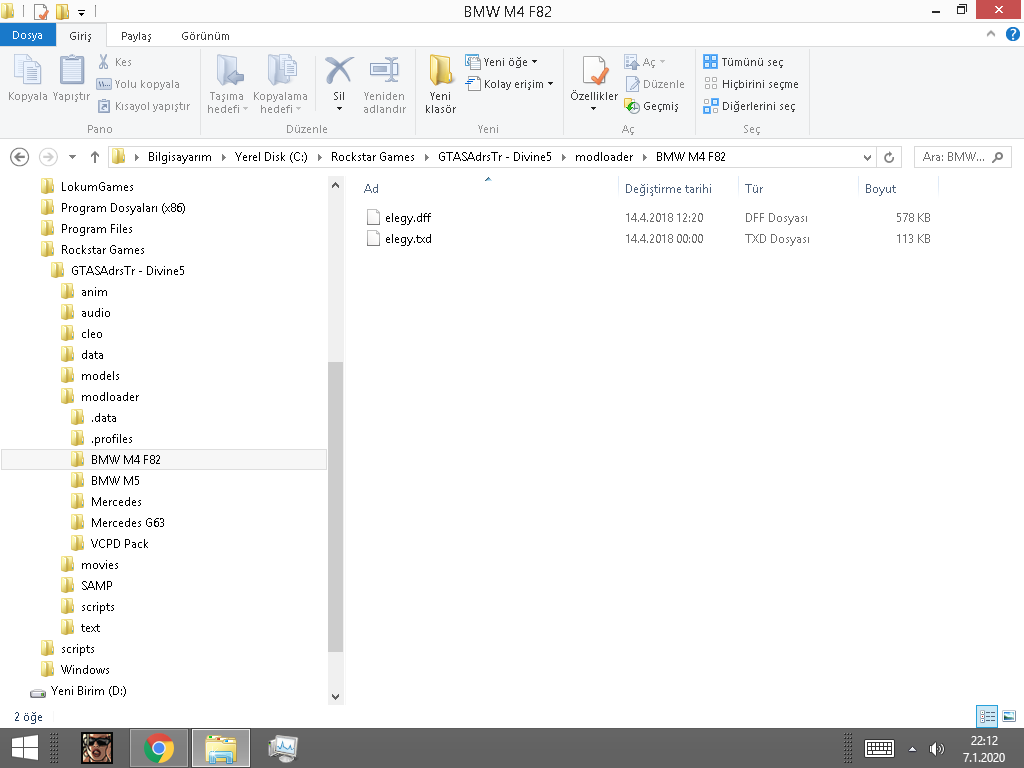Open the address bar history dropdown
Image resolution: width=1024 pixels, height=768 pixels.
[867, 157]
